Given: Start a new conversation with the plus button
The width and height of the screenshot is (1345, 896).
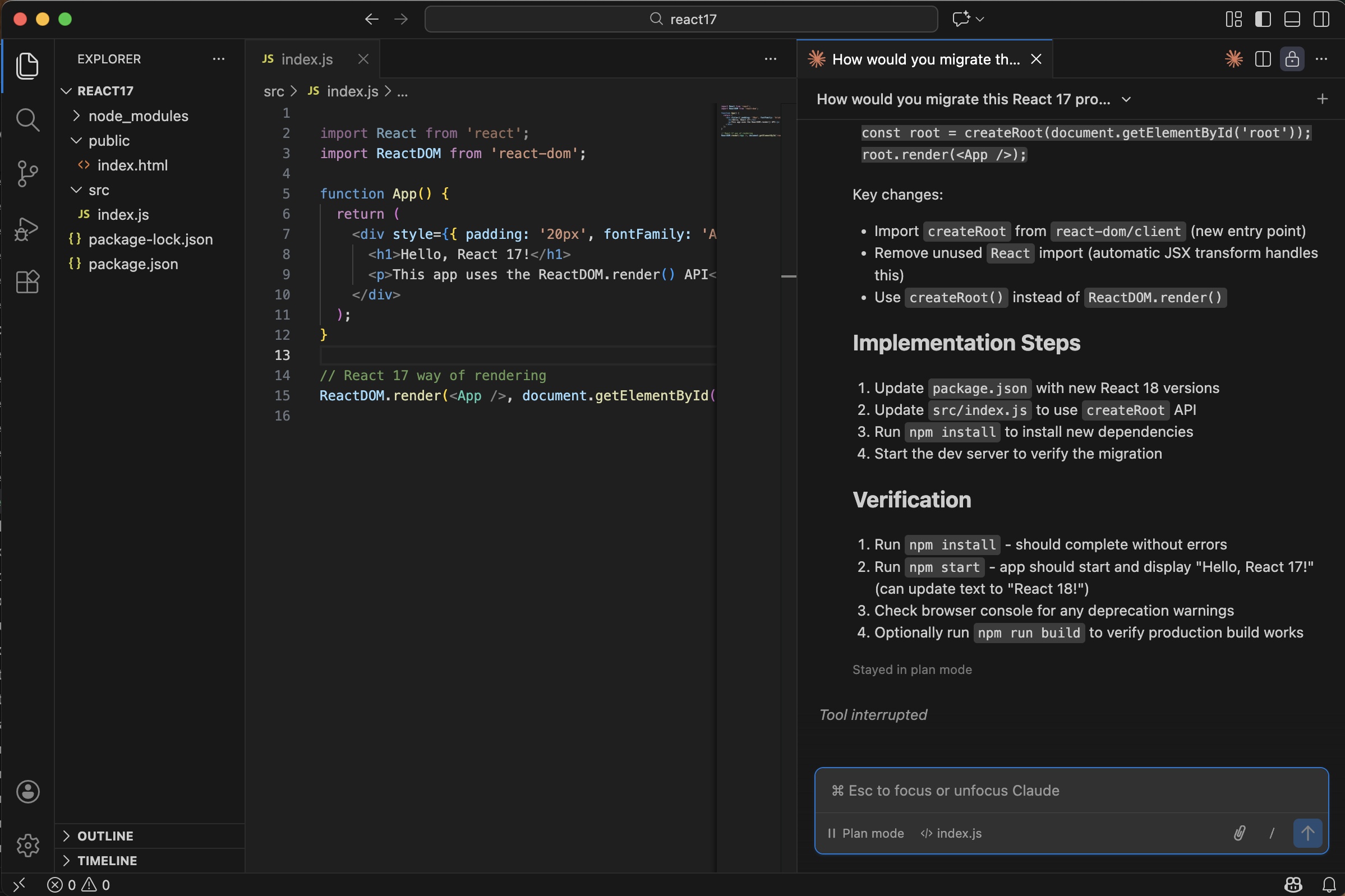Looking at the screenshot, I should coord(1322,99).
